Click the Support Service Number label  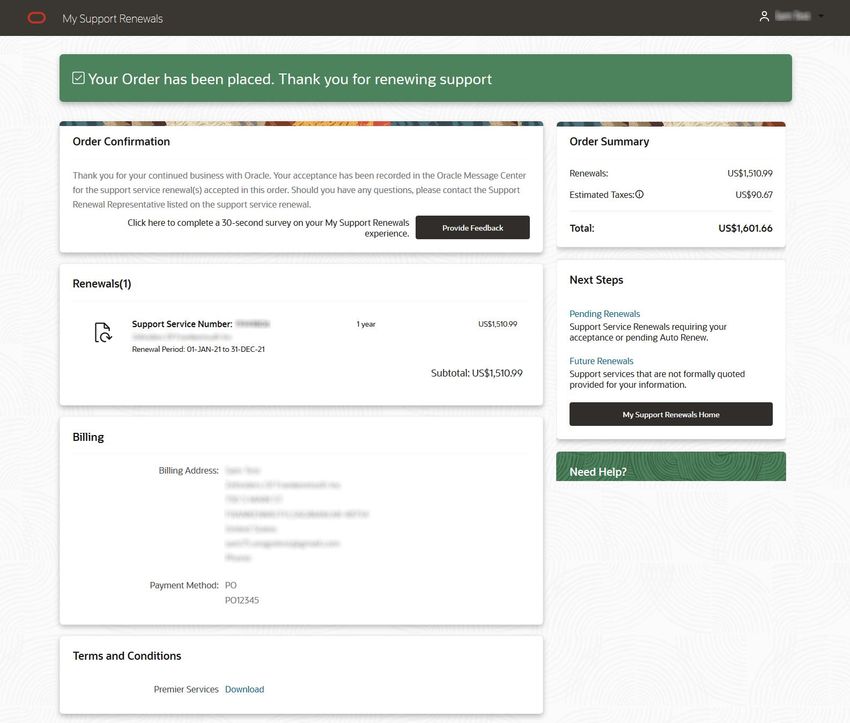[182, 324]
